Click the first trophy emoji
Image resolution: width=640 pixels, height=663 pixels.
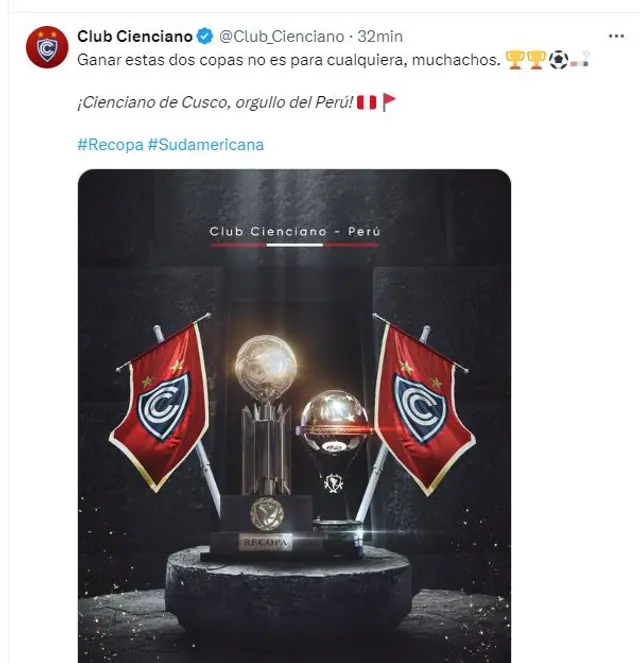tap(515, 60)
